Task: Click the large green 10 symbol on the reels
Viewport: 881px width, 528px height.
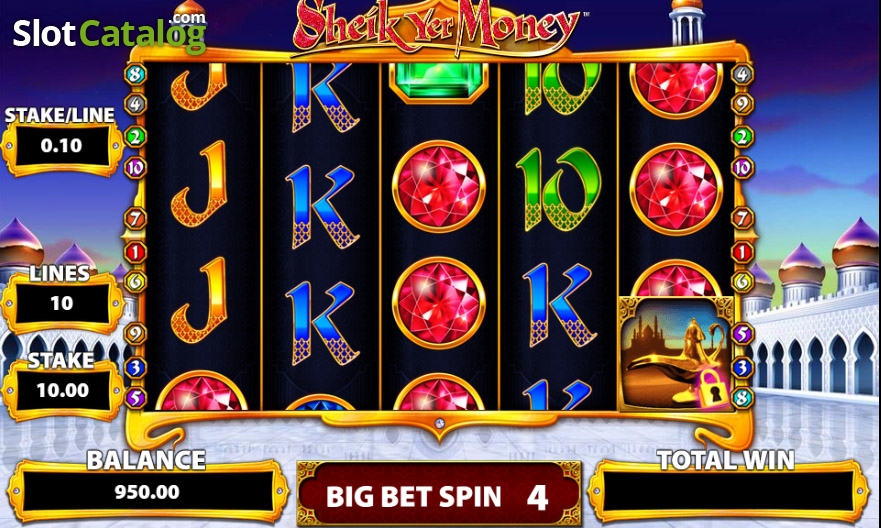Action: click(558, 189)
